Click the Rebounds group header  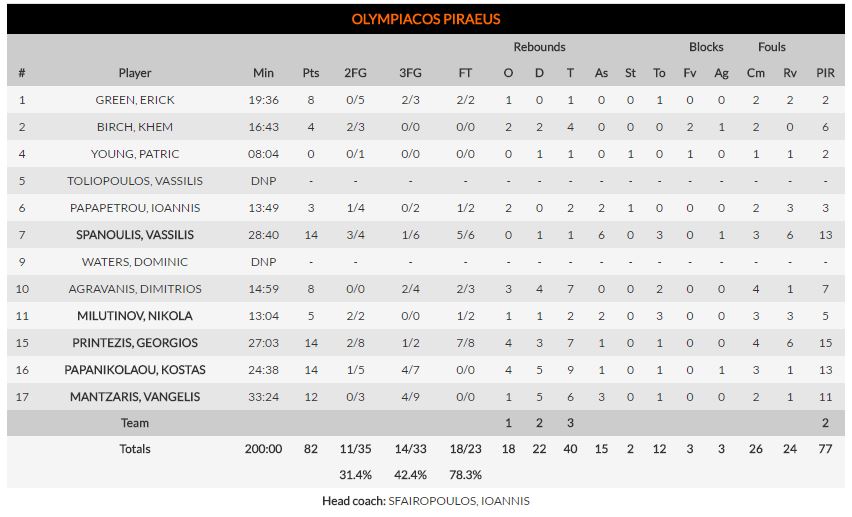click(x=539, y=47)
